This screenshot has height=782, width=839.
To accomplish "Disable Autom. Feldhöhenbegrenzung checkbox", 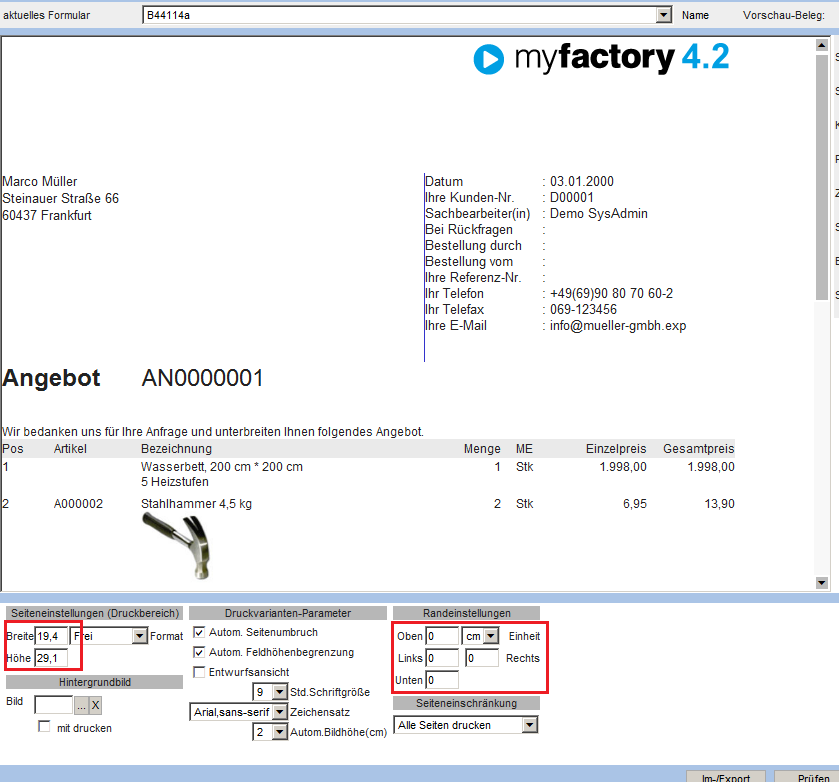I will click(x=199, y=652).
